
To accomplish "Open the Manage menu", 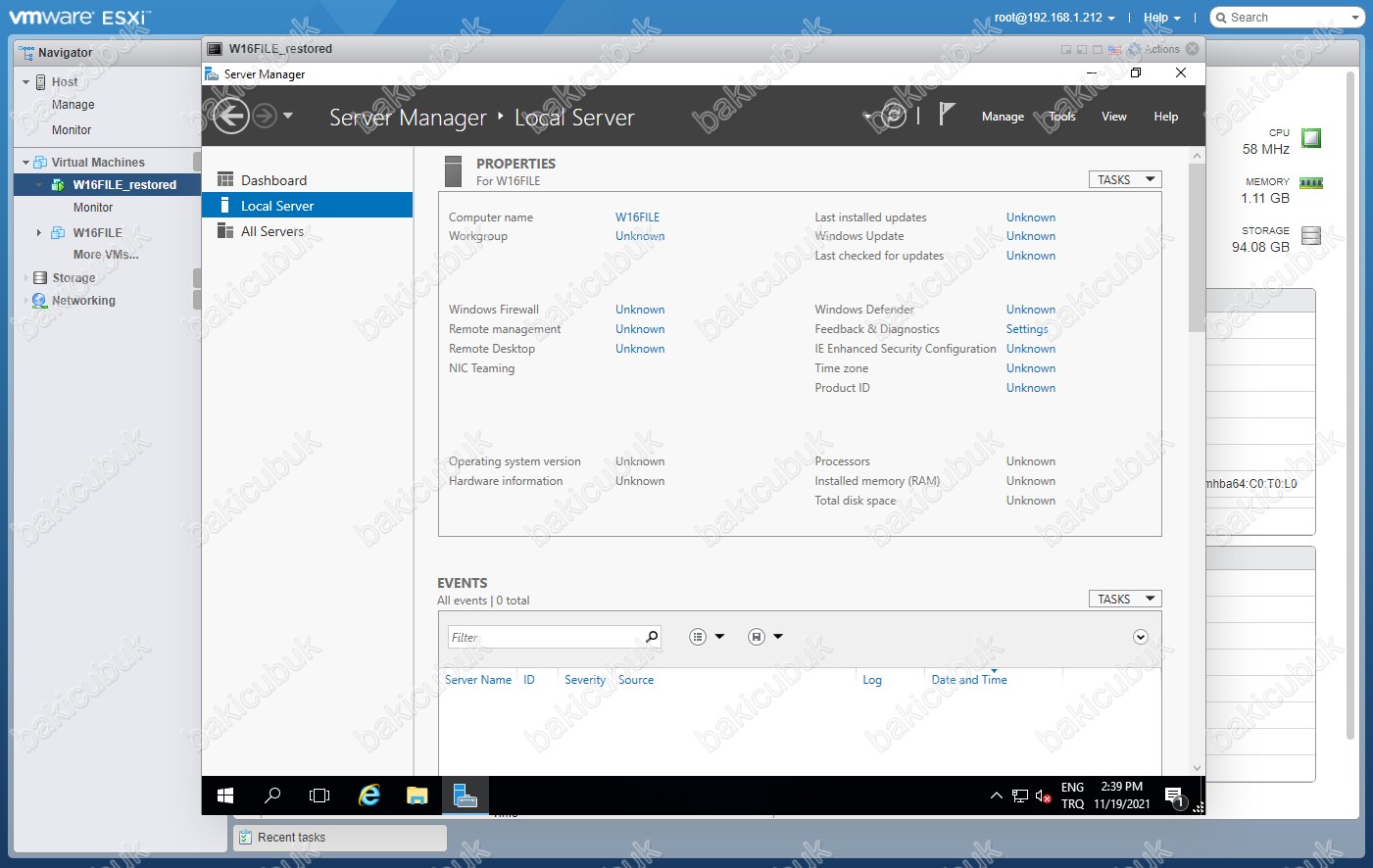I will pos(1003,116).
